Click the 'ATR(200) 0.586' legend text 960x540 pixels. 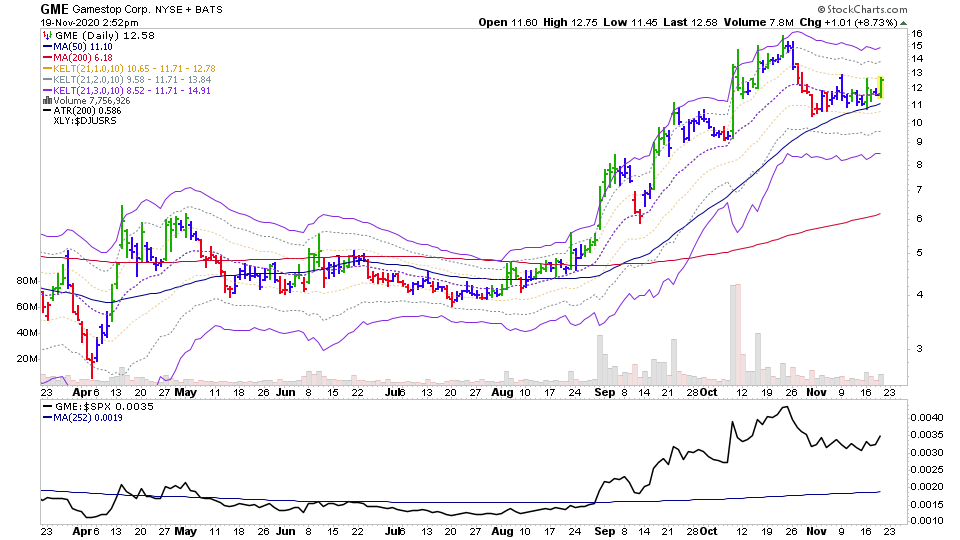(x=87, y=111)
